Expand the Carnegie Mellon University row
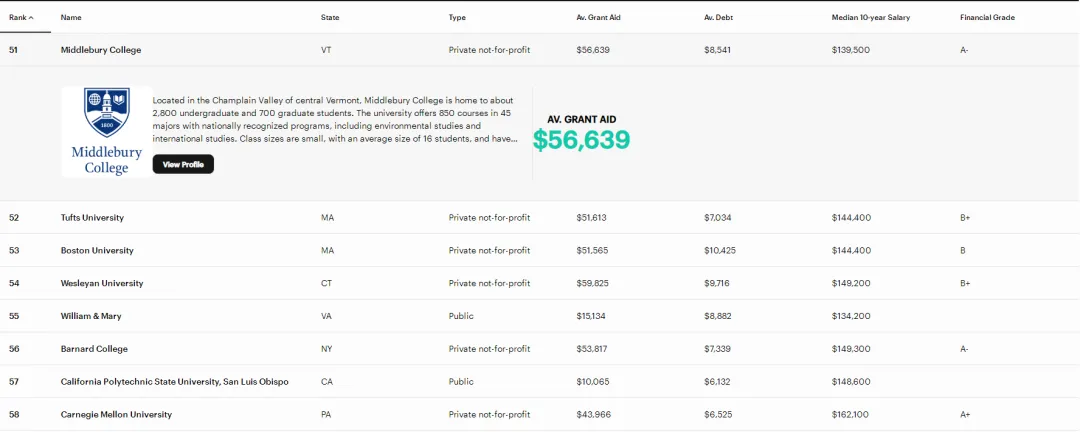The image size is (1080, 432). (116, 415)
